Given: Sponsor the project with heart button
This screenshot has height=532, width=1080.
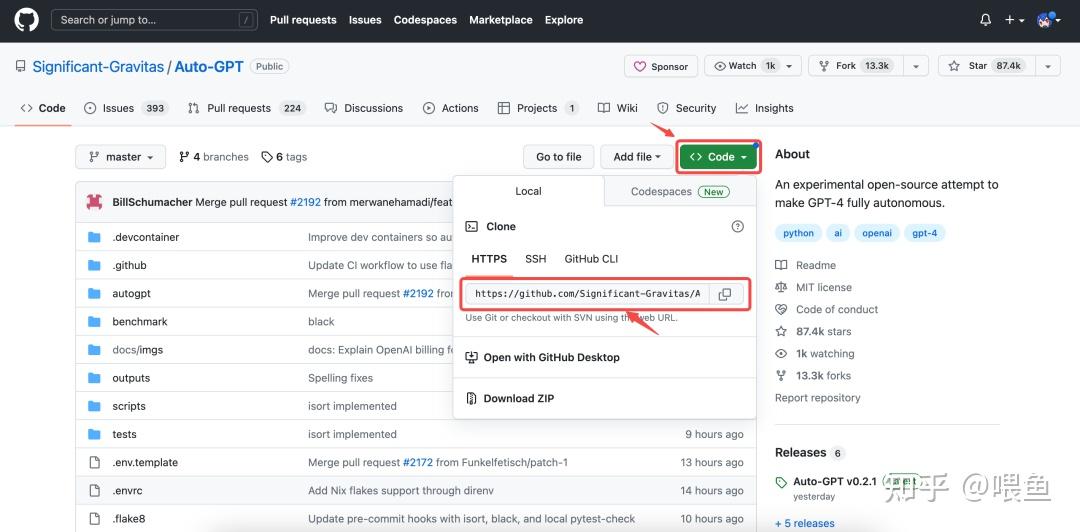Looking at the screenshot, I should pyautogui.click(x=661, y=66).
